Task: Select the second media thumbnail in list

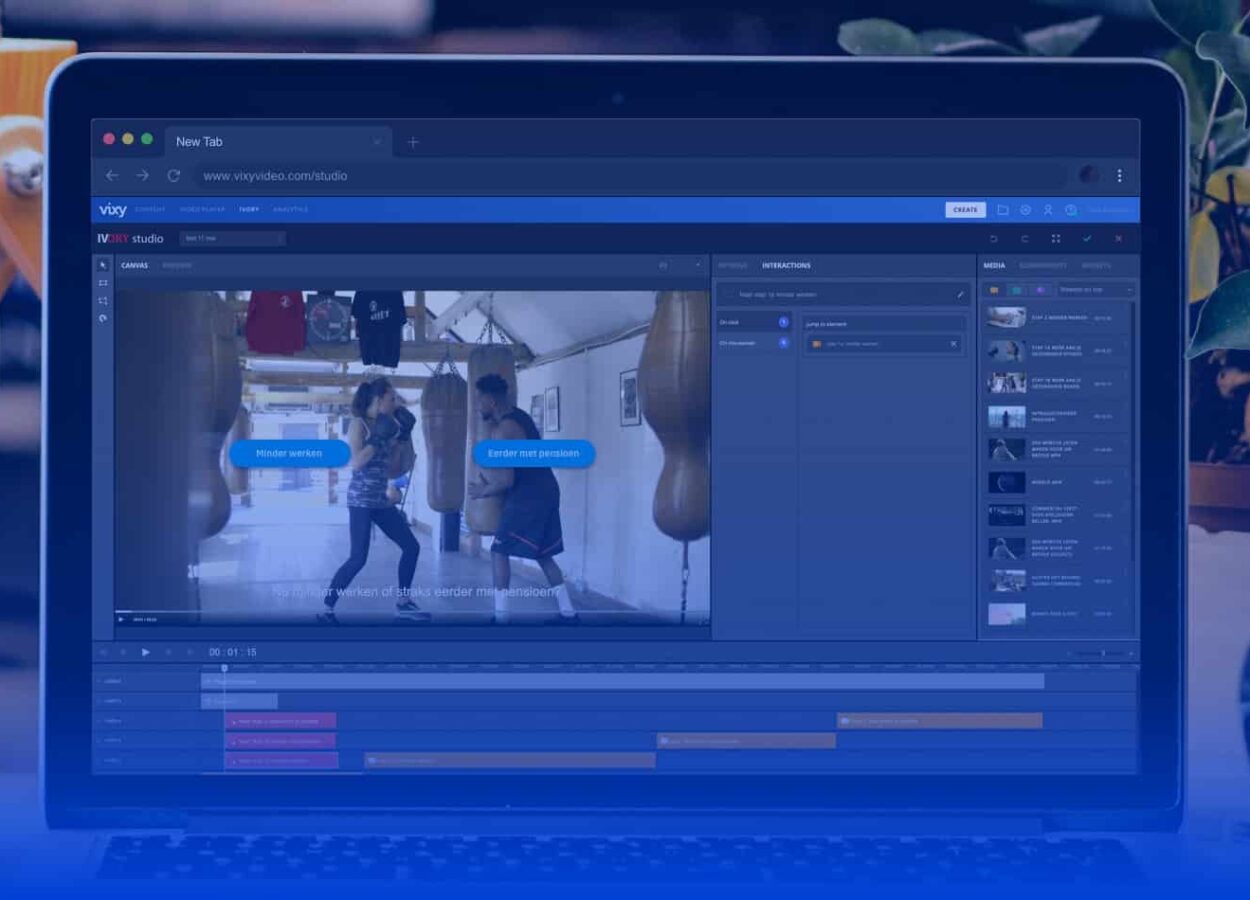Action: click(x=1006, y=350)
